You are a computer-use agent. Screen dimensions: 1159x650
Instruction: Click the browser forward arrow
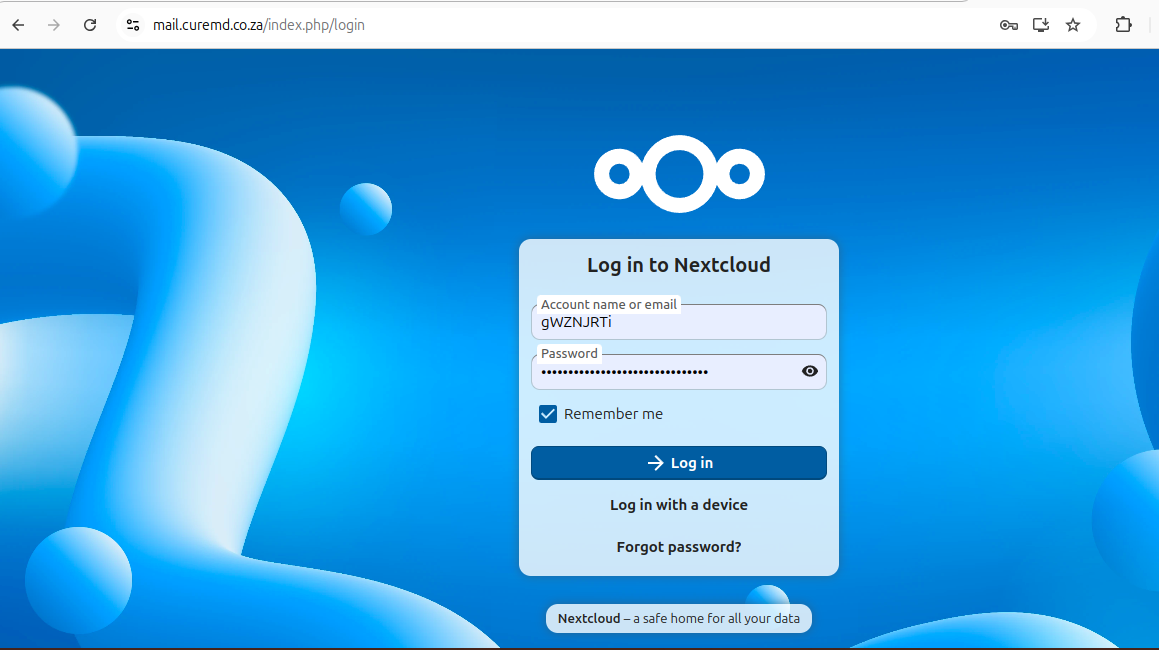click(54, 25)
